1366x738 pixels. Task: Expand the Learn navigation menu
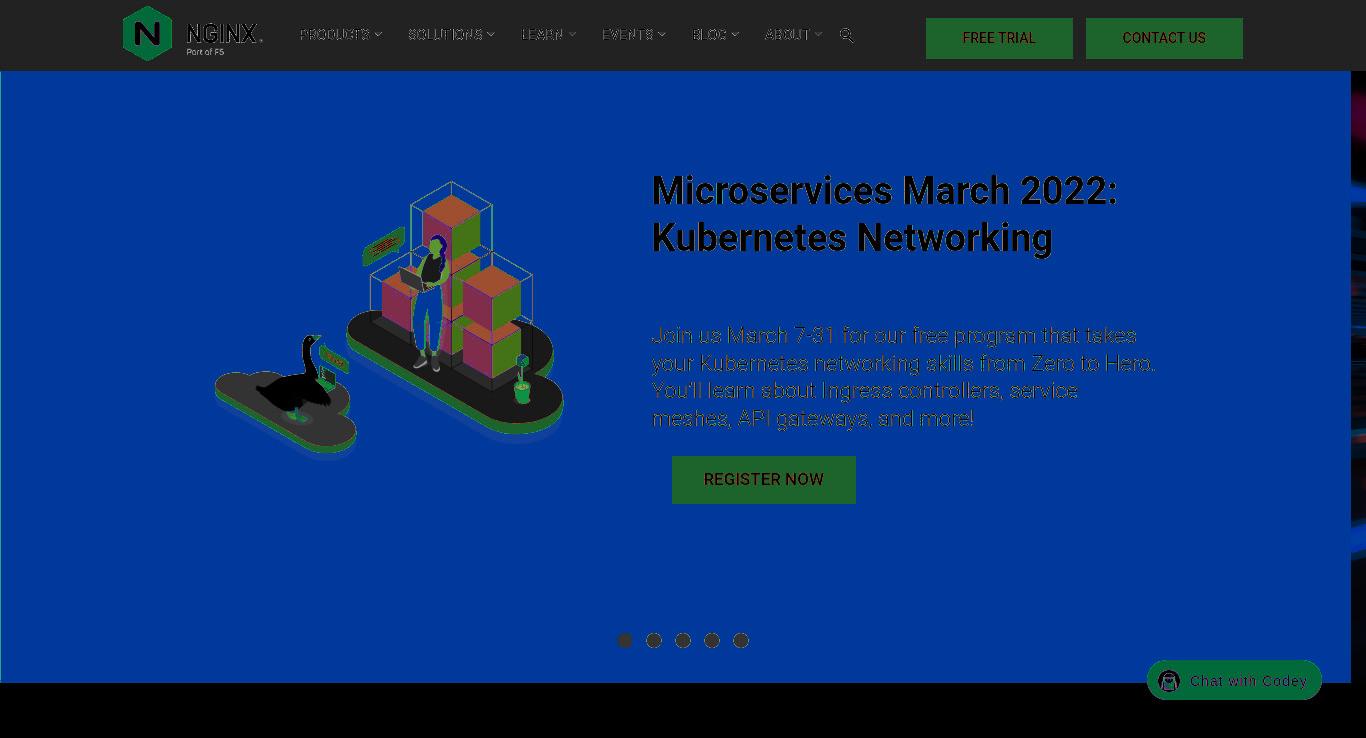click(x=548, y=34)
